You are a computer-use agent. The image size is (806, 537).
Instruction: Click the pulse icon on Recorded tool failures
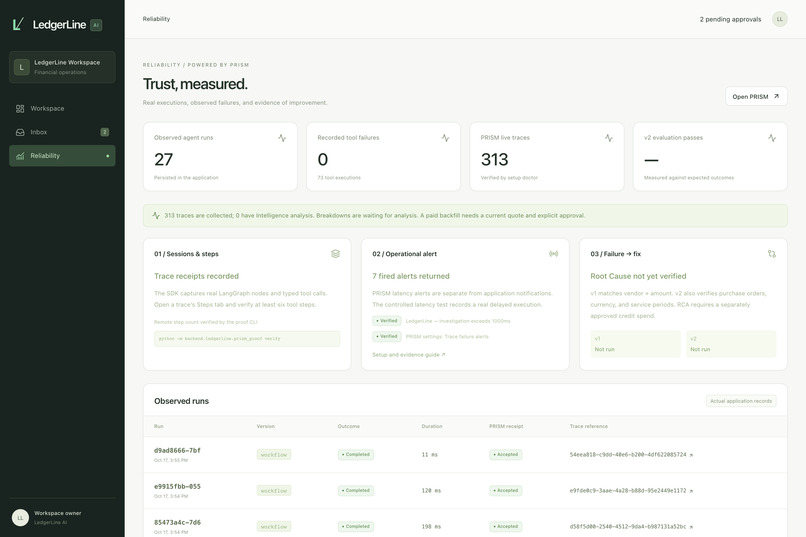[x=445, y=138]
